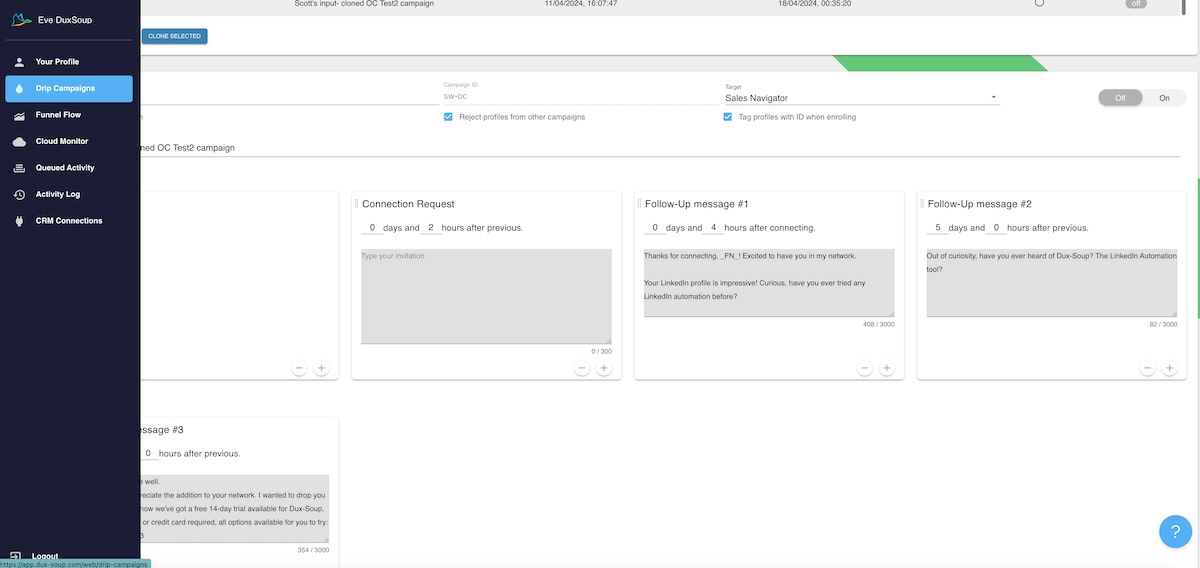Open CRM Connections page
This screenshot has width=1200, height=568.
[69, 221]
